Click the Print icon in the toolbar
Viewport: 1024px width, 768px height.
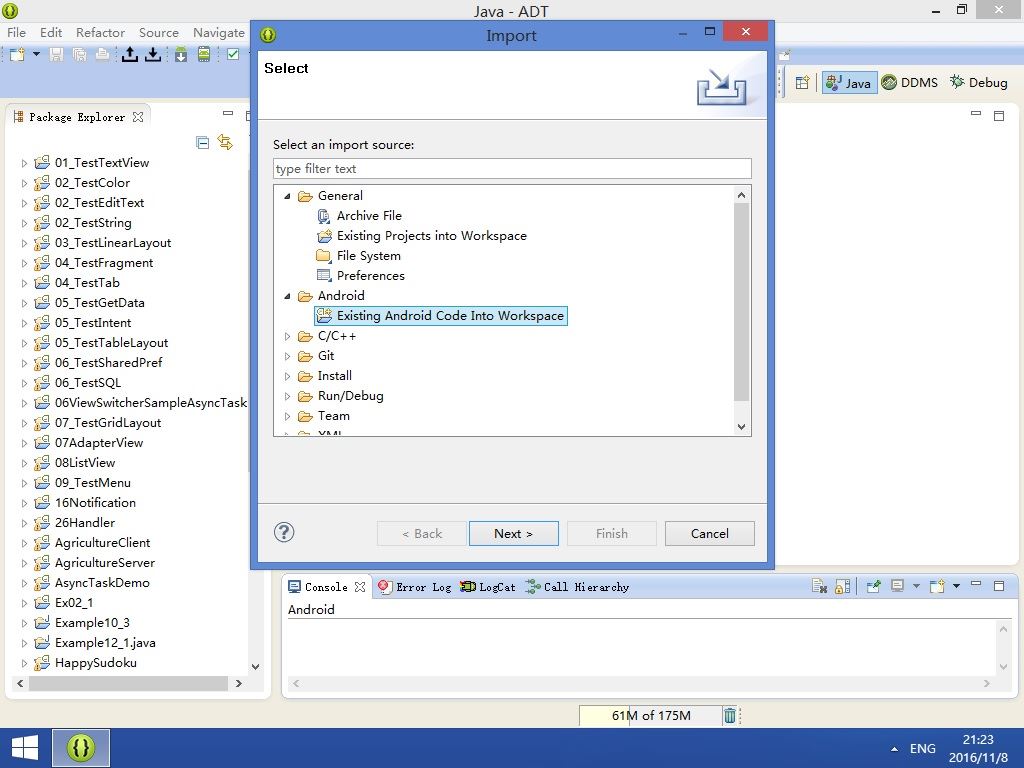coord(102,54)
